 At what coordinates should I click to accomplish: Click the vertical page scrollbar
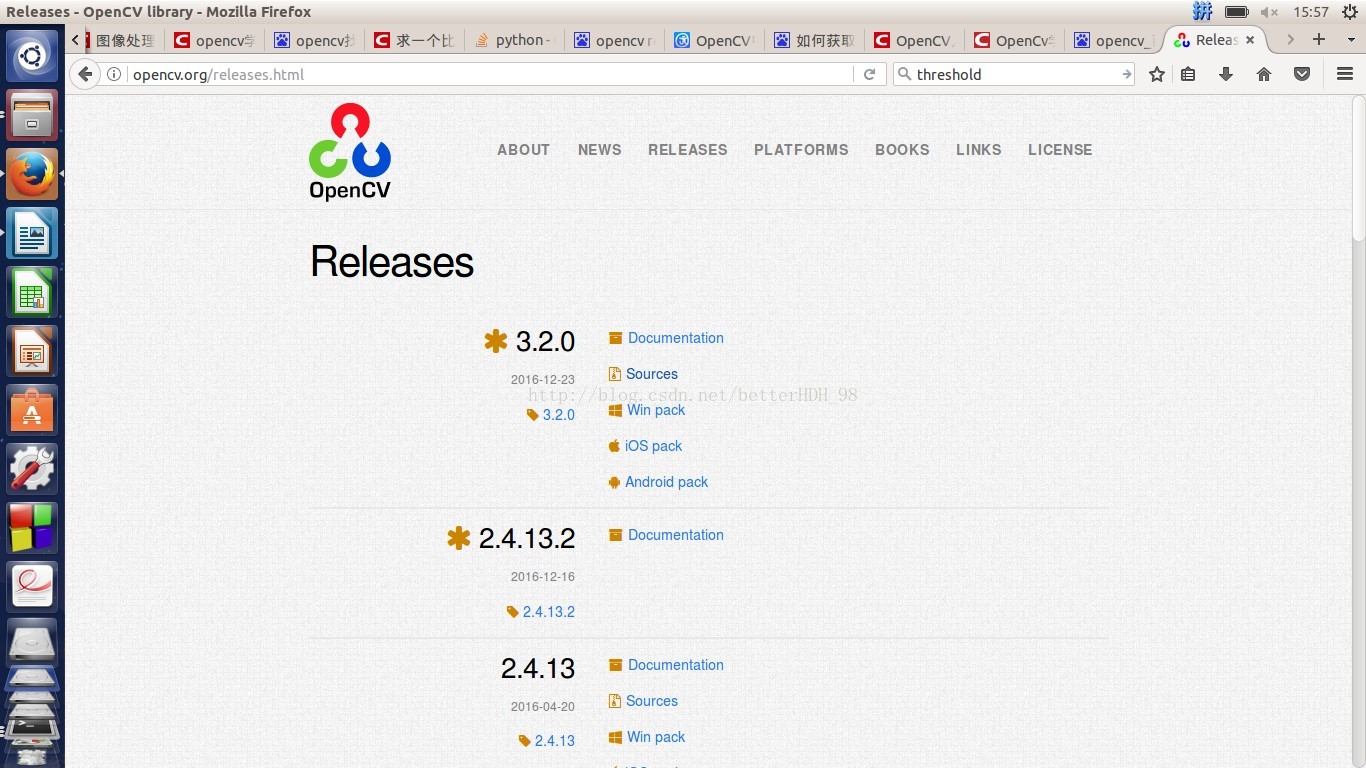point(1359,168)
